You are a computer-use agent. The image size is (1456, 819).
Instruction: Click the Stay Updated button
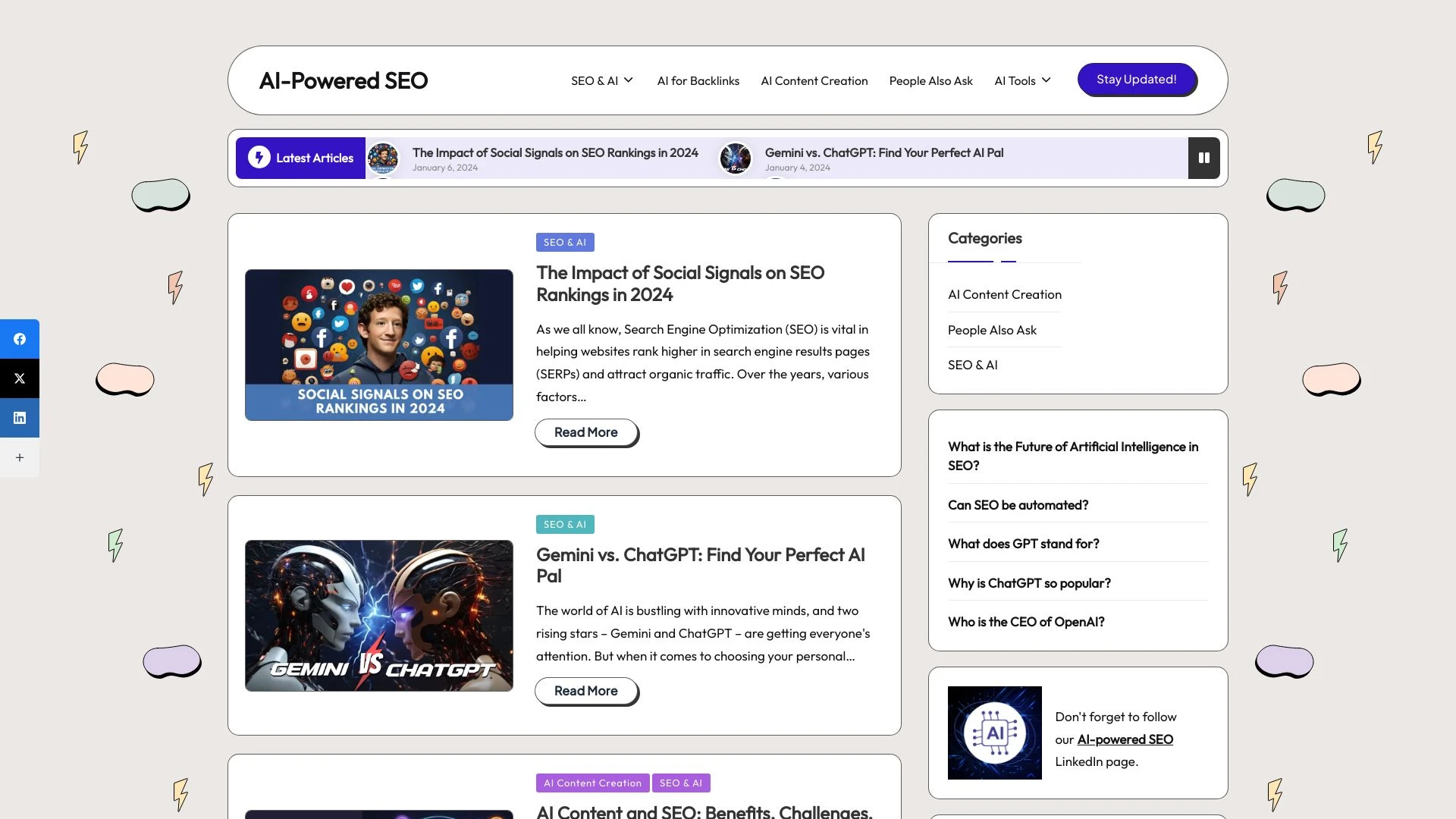click(1136, 79)
